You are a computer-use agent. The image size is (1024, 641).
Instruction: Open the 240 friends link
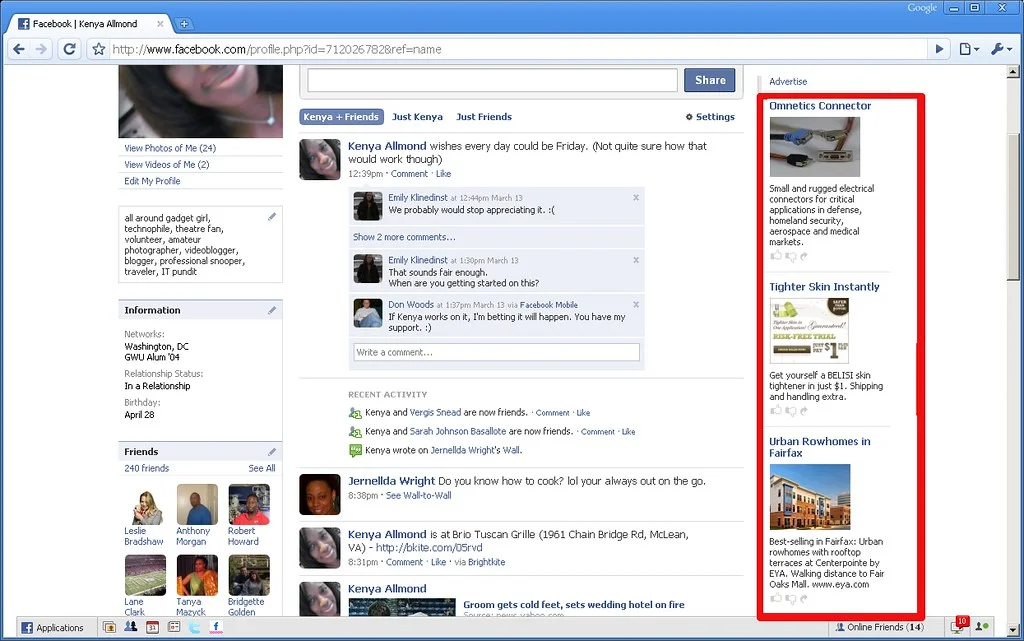pos(146,468)
